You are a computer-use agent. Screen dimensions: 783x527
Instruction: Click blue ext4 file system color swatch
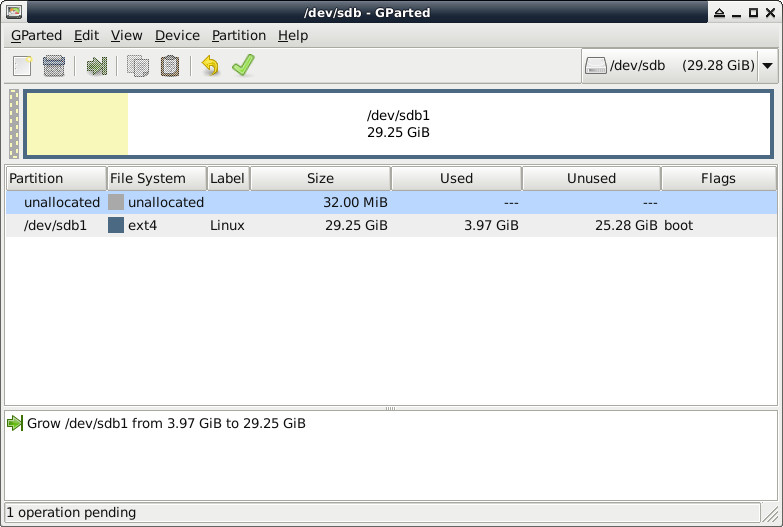point(116,225)
